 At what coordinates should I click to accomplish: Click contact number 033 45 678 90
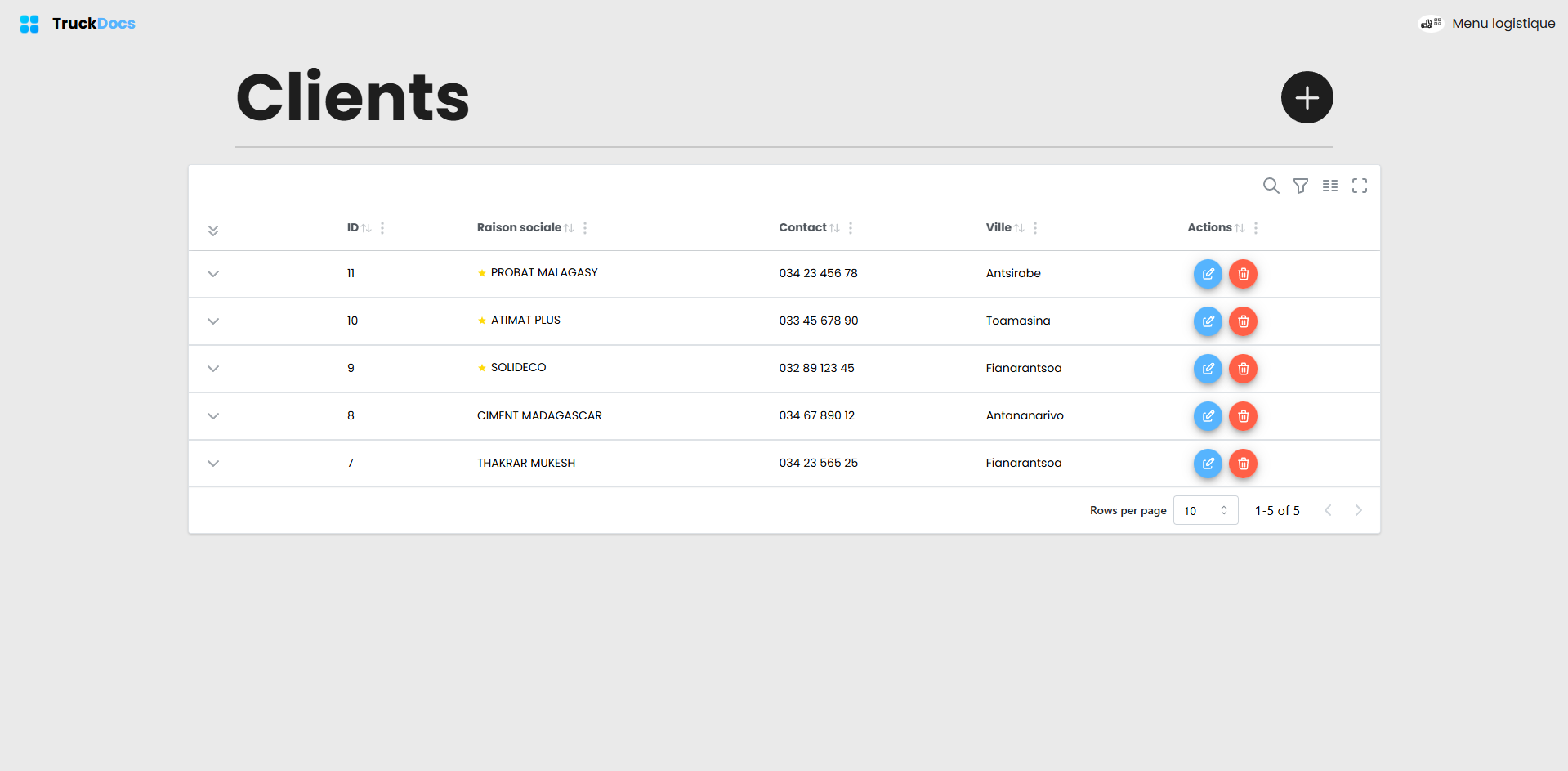pyautogui.click(x=818, y=321)
